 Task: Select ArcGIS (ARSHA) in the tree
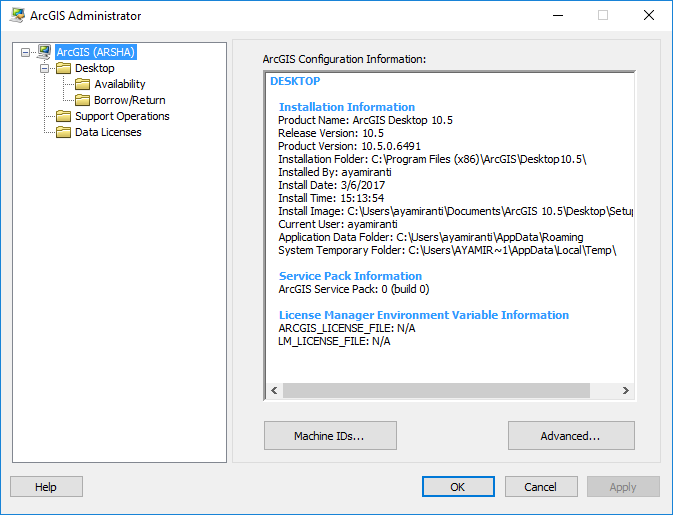tap(96, 52)
